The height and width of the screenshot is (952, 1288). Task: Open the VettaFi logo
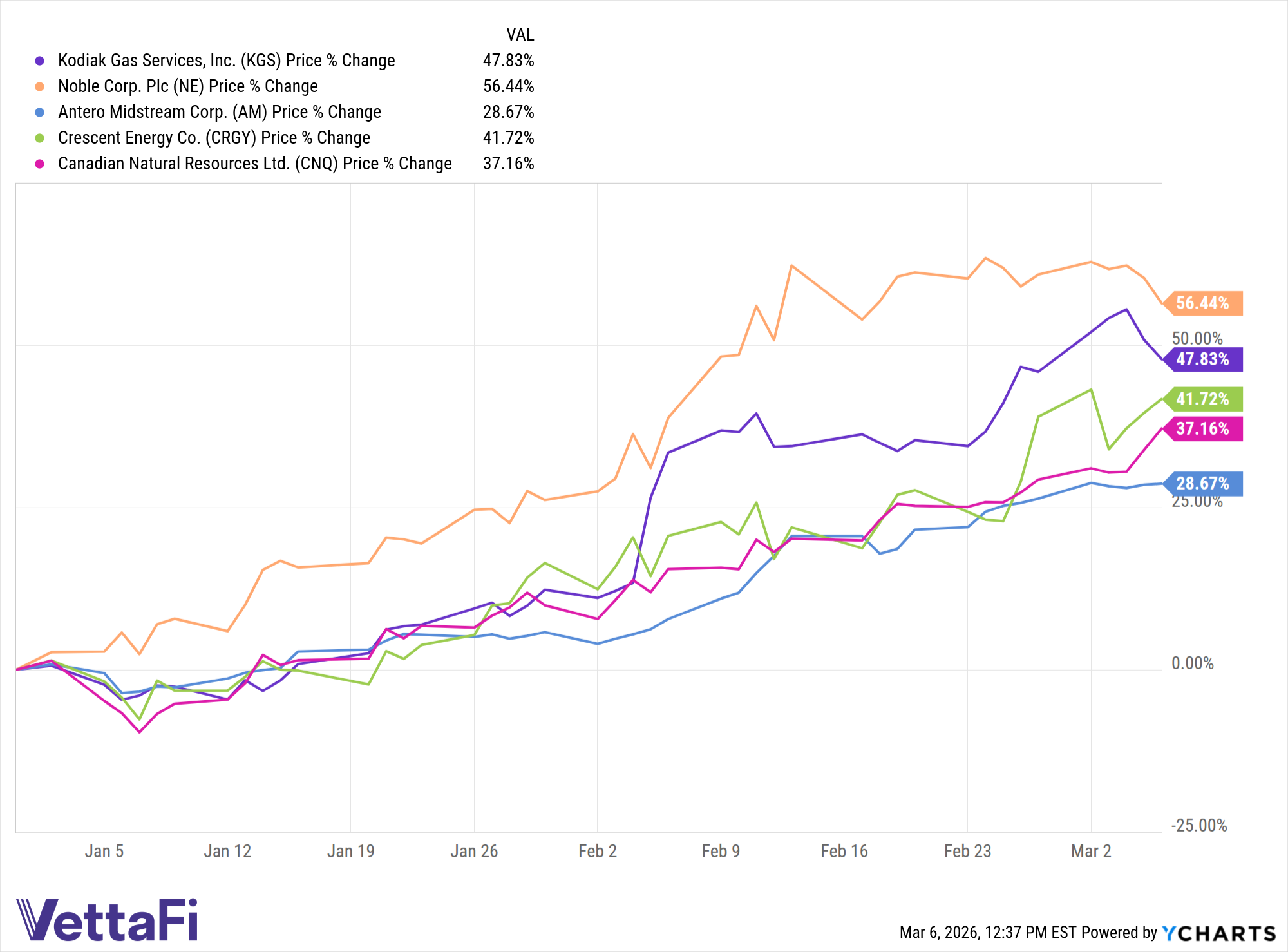coord(107,920)
